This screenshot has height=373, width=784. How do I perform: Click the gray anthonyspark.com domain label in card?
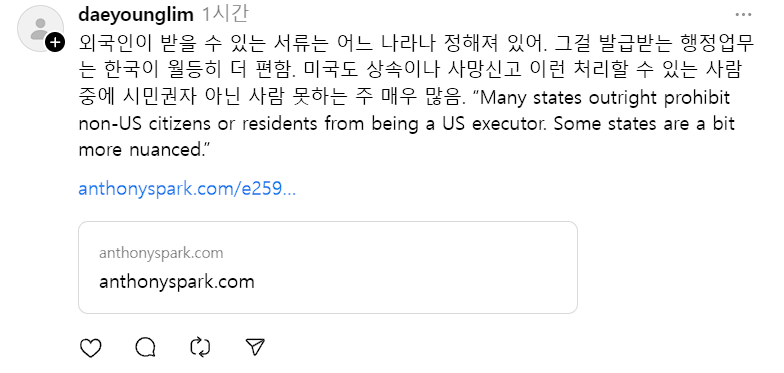(x=161, y=253)
